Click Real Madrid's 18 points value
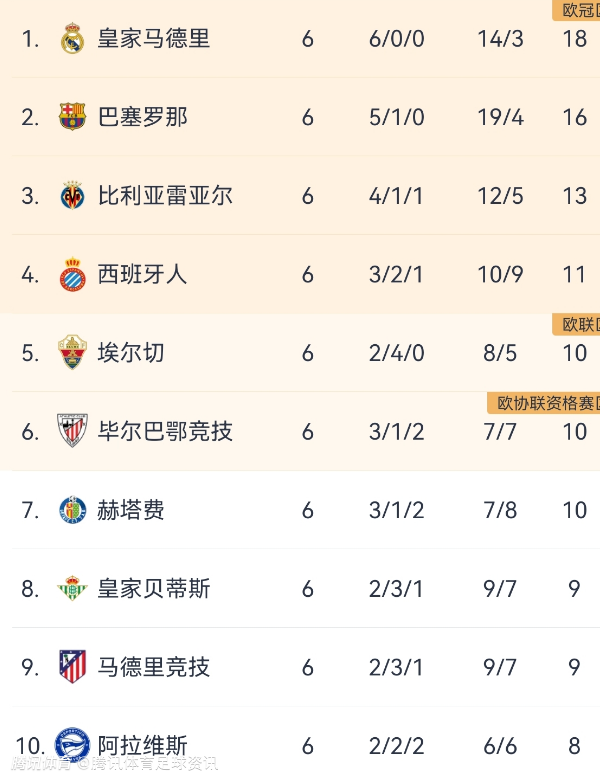600x780 pixels. click(574, 39)
